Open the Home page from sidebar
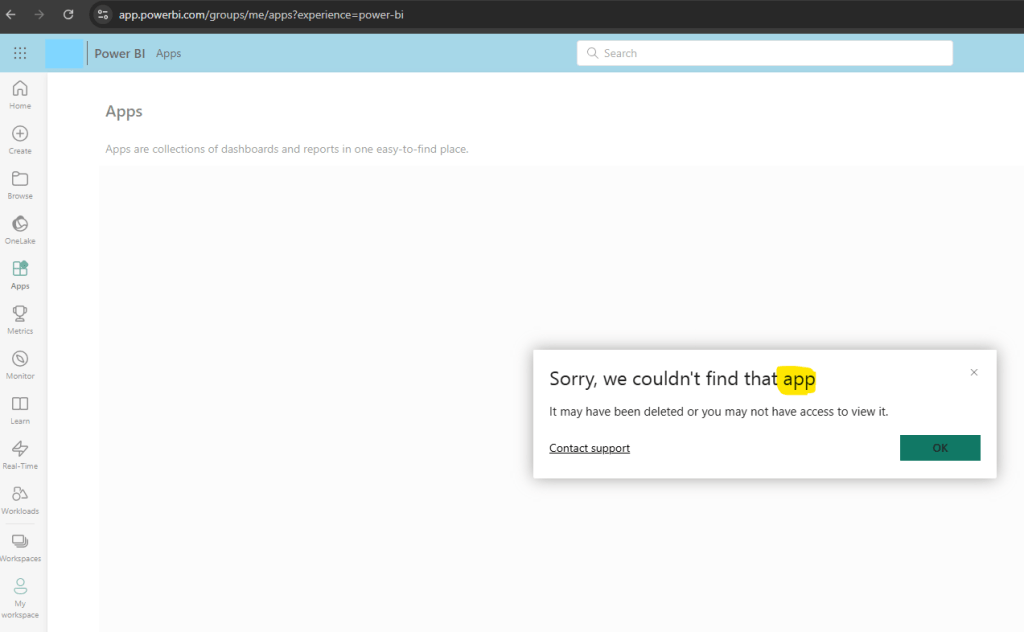Image resolution: width=1024 pixels, height=632 pixels. (20, 94)
